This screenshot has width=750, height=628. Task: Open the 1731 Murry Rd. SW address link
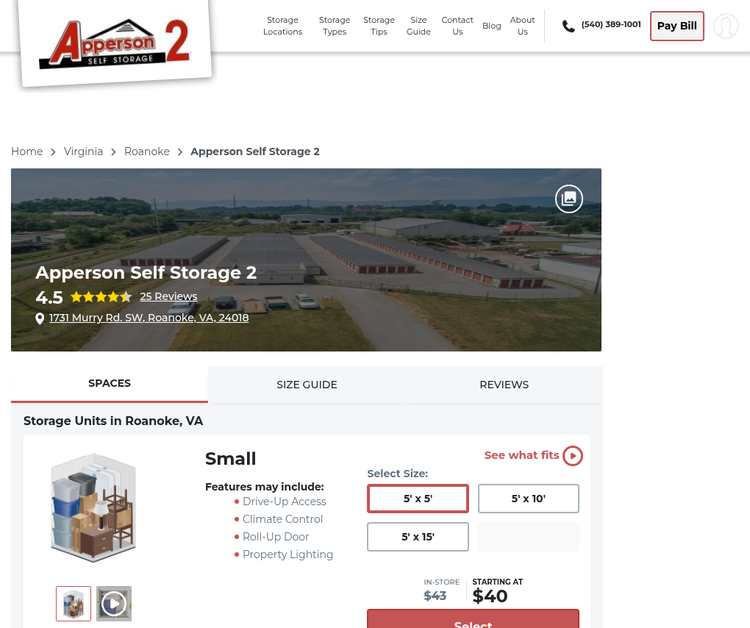(x=149, y=318)
